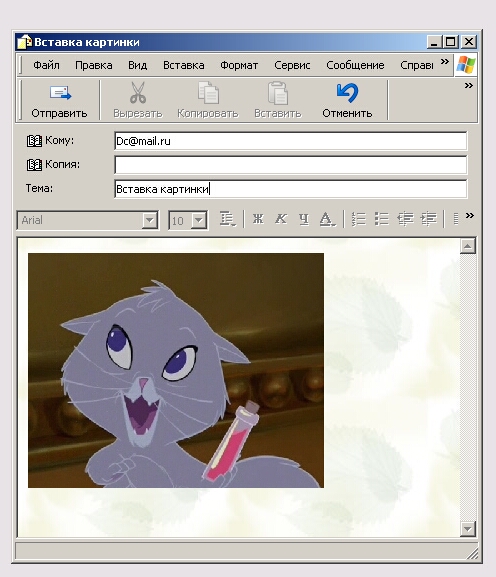This screenshot has width=496, height=577.
Task: Open the font size 10 dropdown
Action: coord(199,220)
